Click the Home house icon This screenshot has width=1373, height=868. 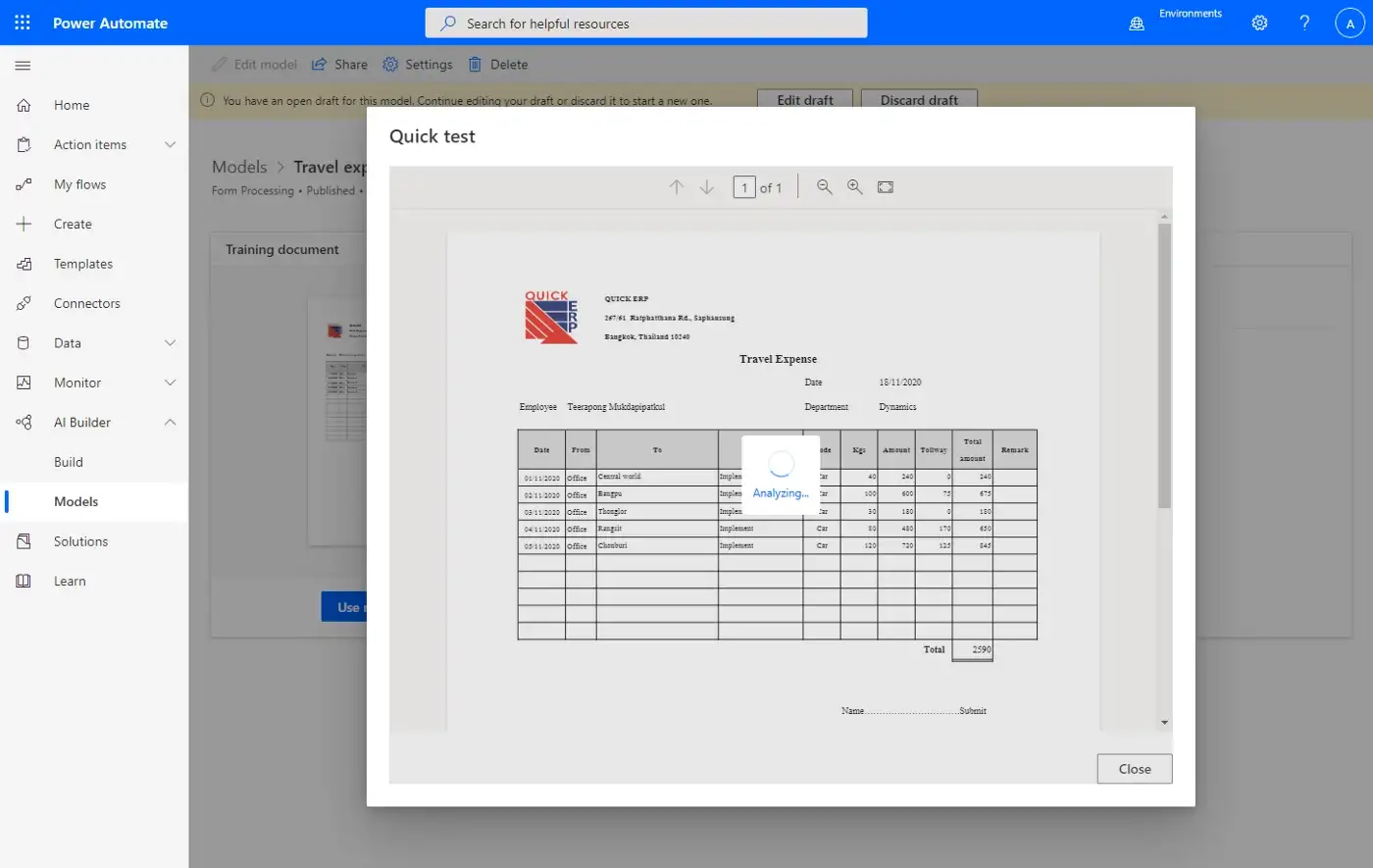24,105
